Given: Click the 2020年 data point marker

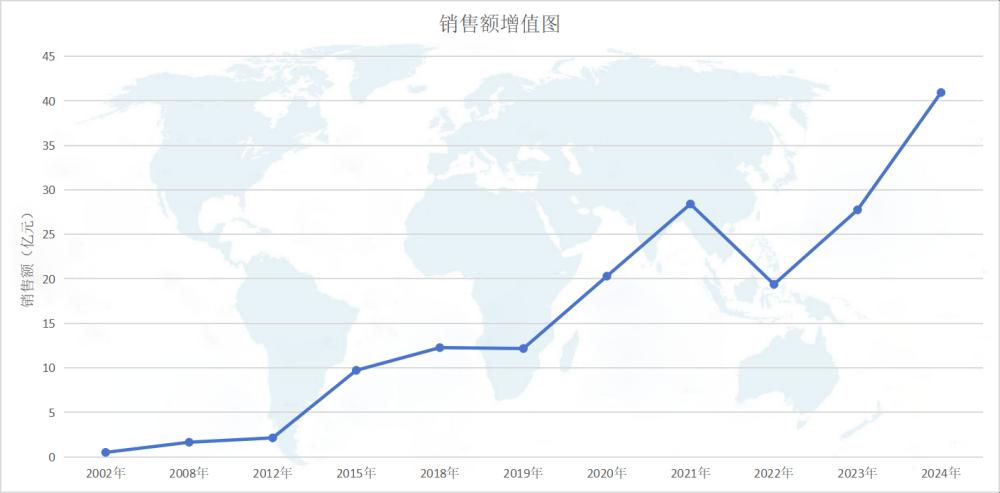Looking at the screenshot, I should click(607, 276).
